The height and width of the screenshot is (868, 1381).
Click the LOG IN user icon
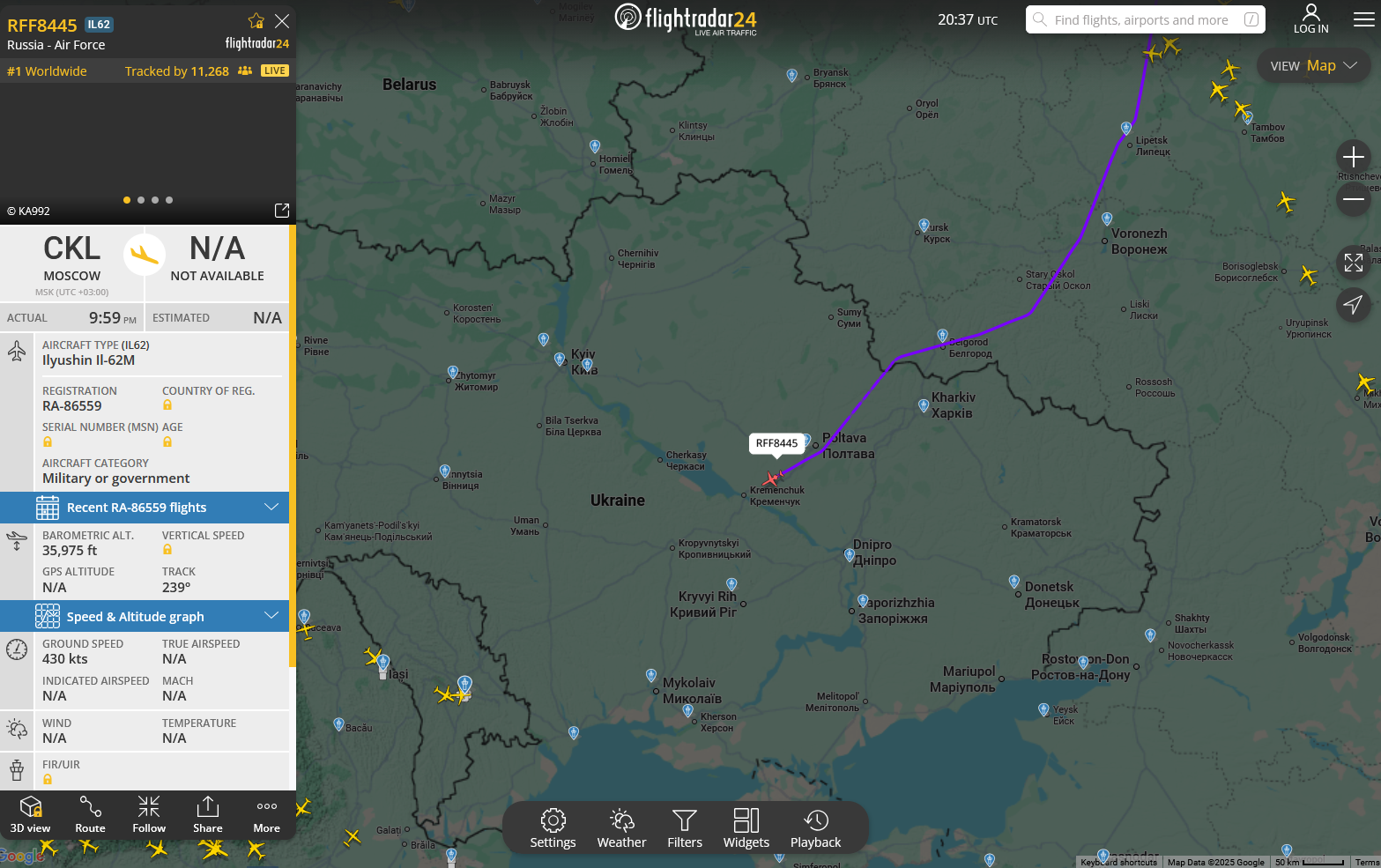click(1311, 19)
